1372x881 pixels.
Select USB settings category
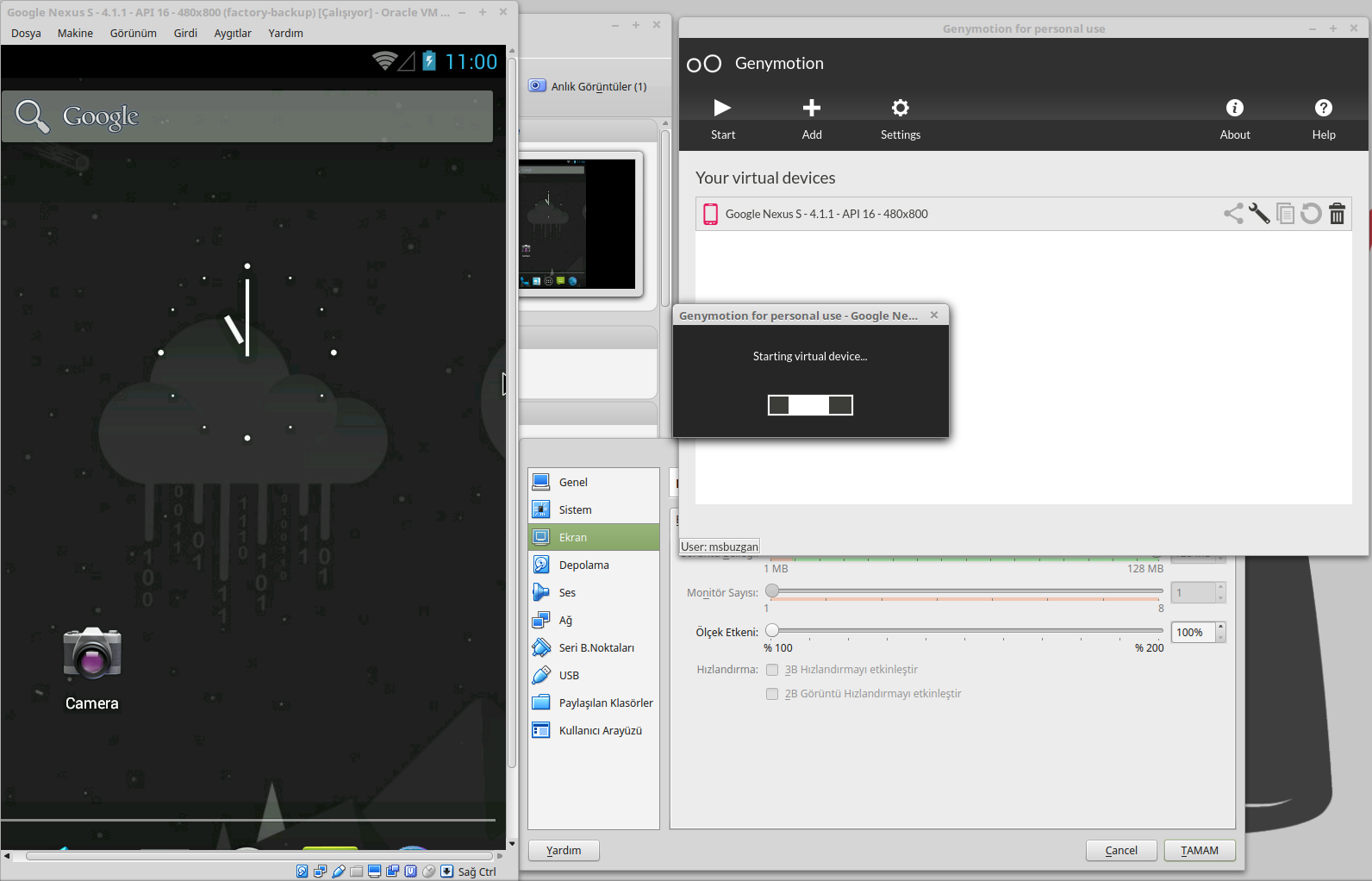(594, 675)
